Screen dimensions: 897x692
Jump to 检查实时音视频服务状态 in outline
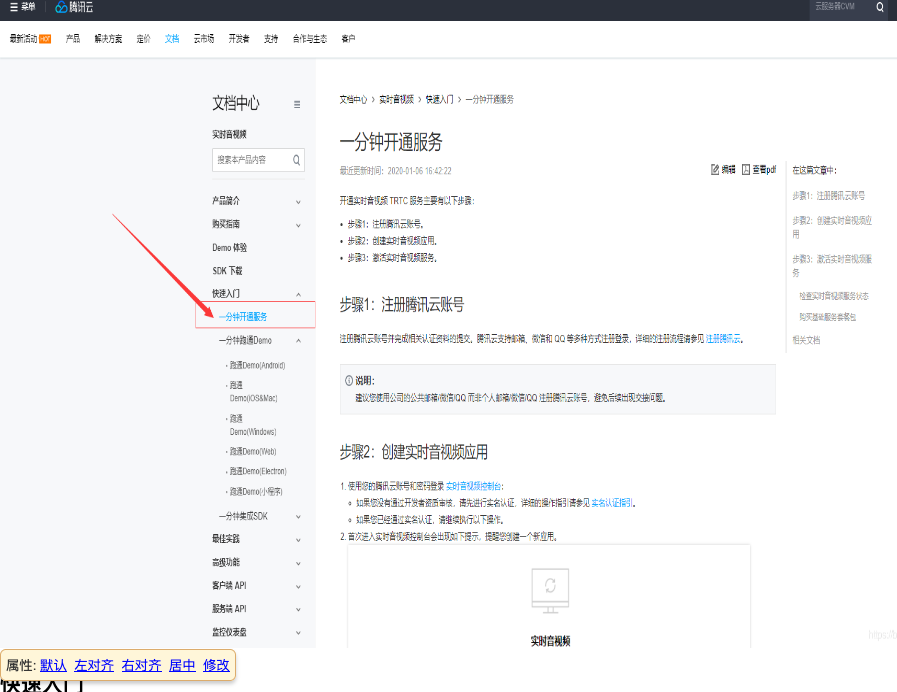pyautogui.click(x=834, y=296)
